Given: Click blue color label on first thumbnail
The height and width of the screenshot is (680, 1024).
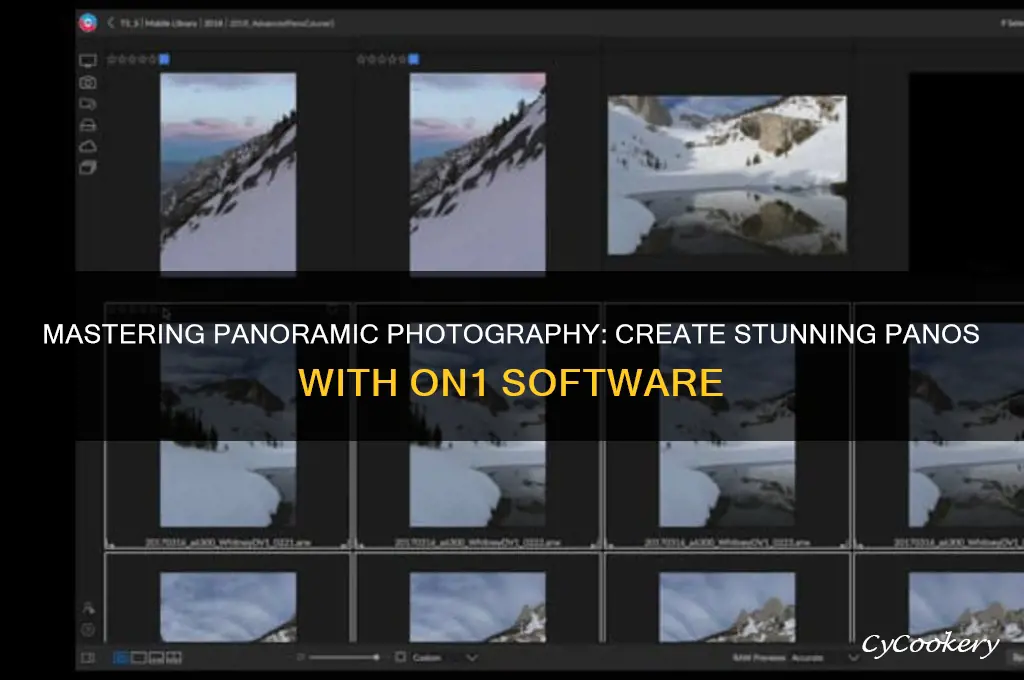Looking at the screenshot, I should [165, 59].
